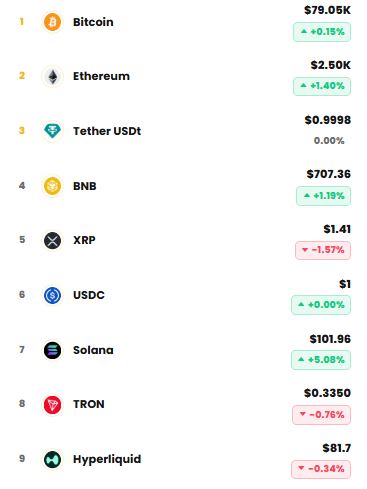Click the Hyperliquid green logo icon
Screen dimensions: 367x489
(x=52, y=459)
